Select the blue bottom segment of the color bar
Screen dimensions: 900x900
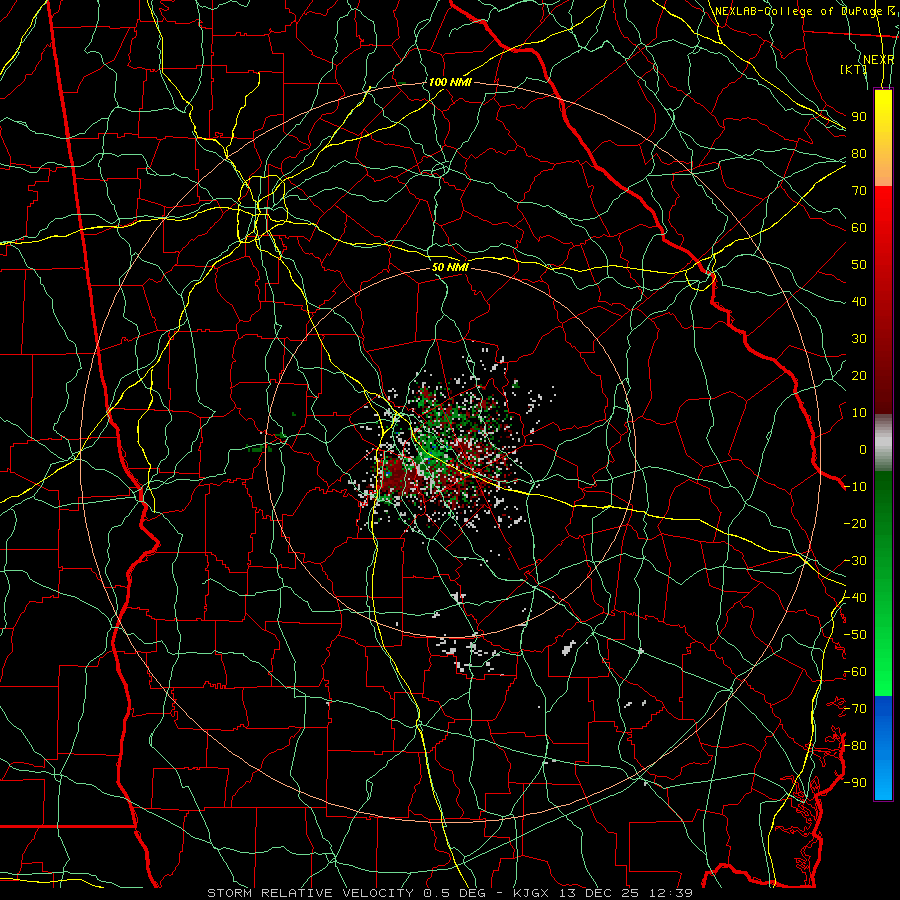pyautogui.click(x=883, y=748)
